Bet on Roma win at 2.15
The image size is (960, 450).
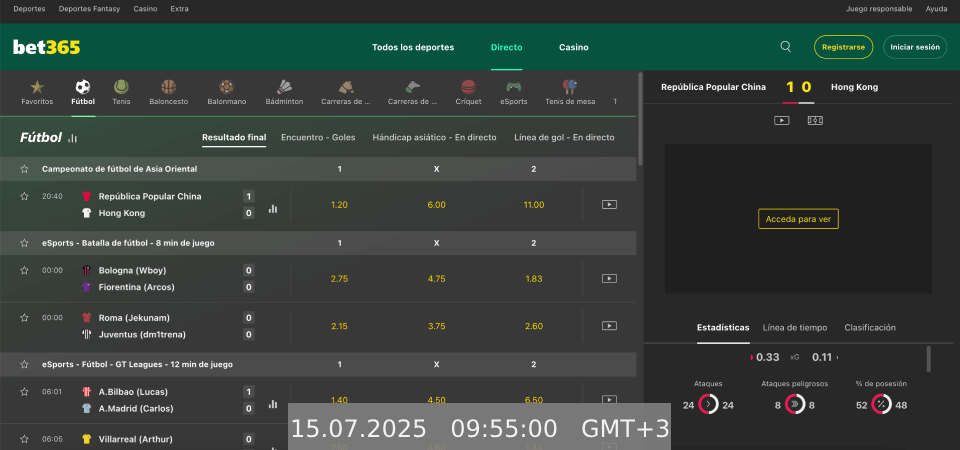pos(339,326)
